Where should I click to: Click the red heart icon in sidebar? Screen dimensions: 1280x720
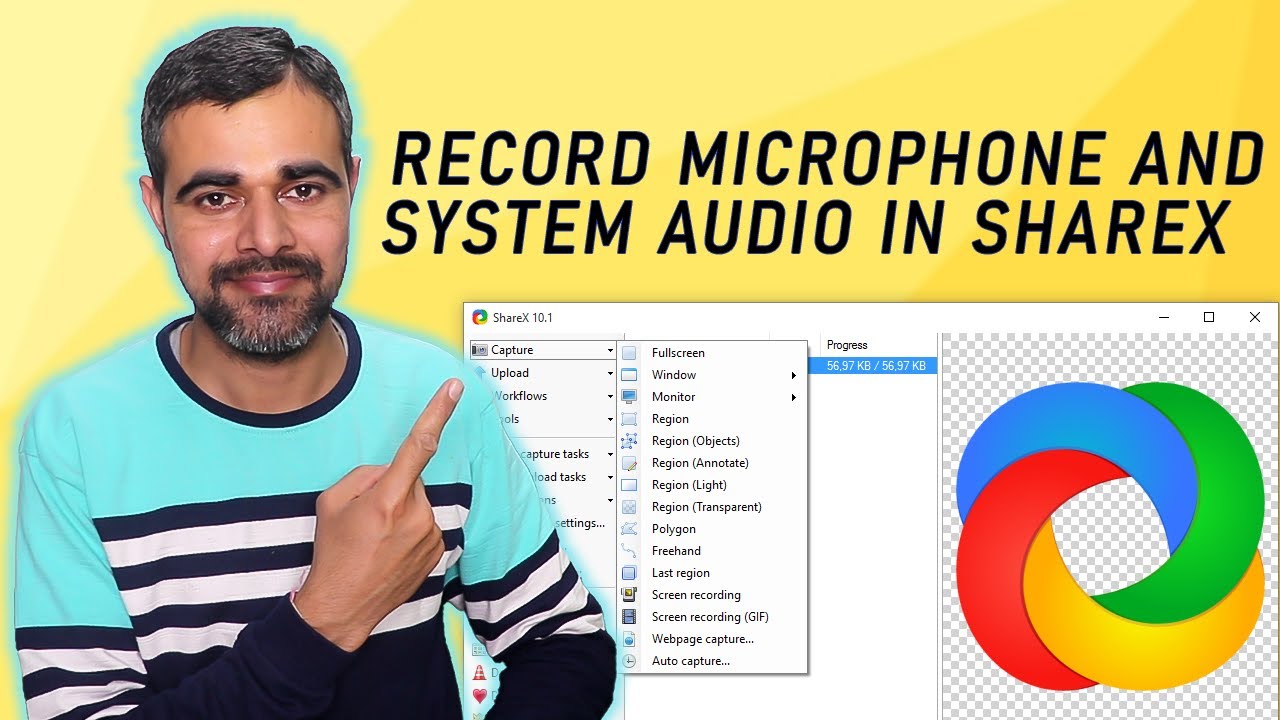coord(480,695)
